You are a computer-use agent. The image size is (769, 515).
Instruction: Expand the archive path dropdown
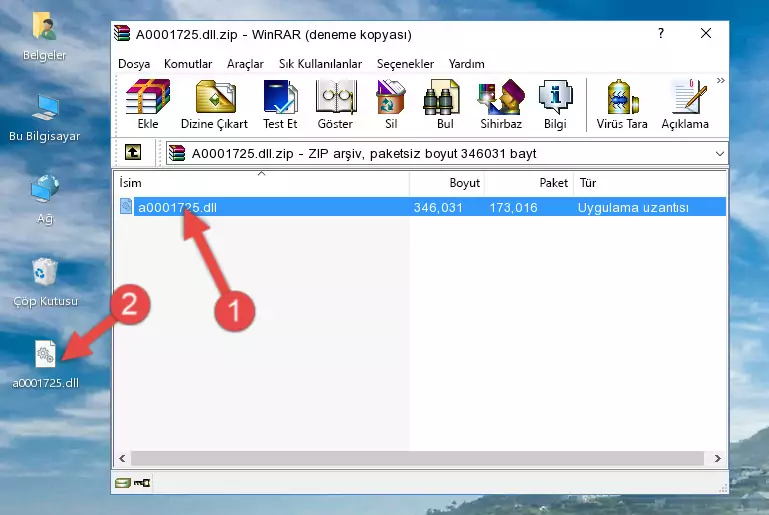pyautogui.click(x=719, y=154)
